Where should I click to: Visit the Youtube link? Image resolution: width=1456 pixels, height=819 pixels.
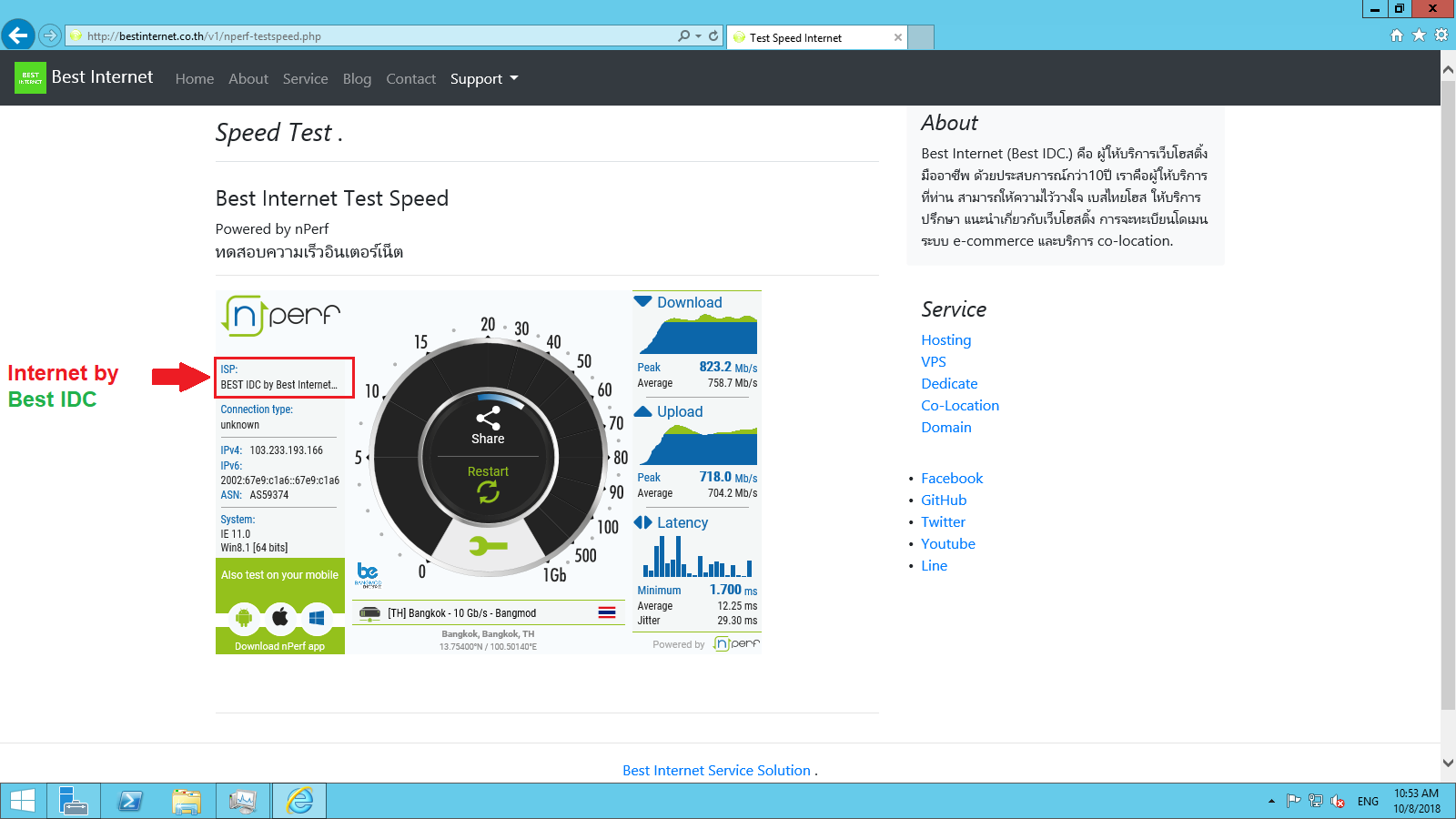coord(948,543)
